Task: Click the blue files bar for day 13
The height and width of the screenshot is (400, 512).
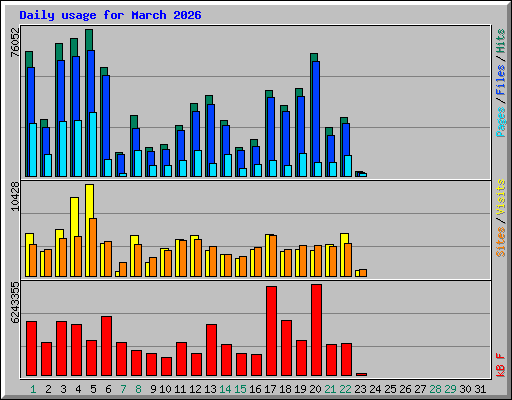Action: (211, 134)
